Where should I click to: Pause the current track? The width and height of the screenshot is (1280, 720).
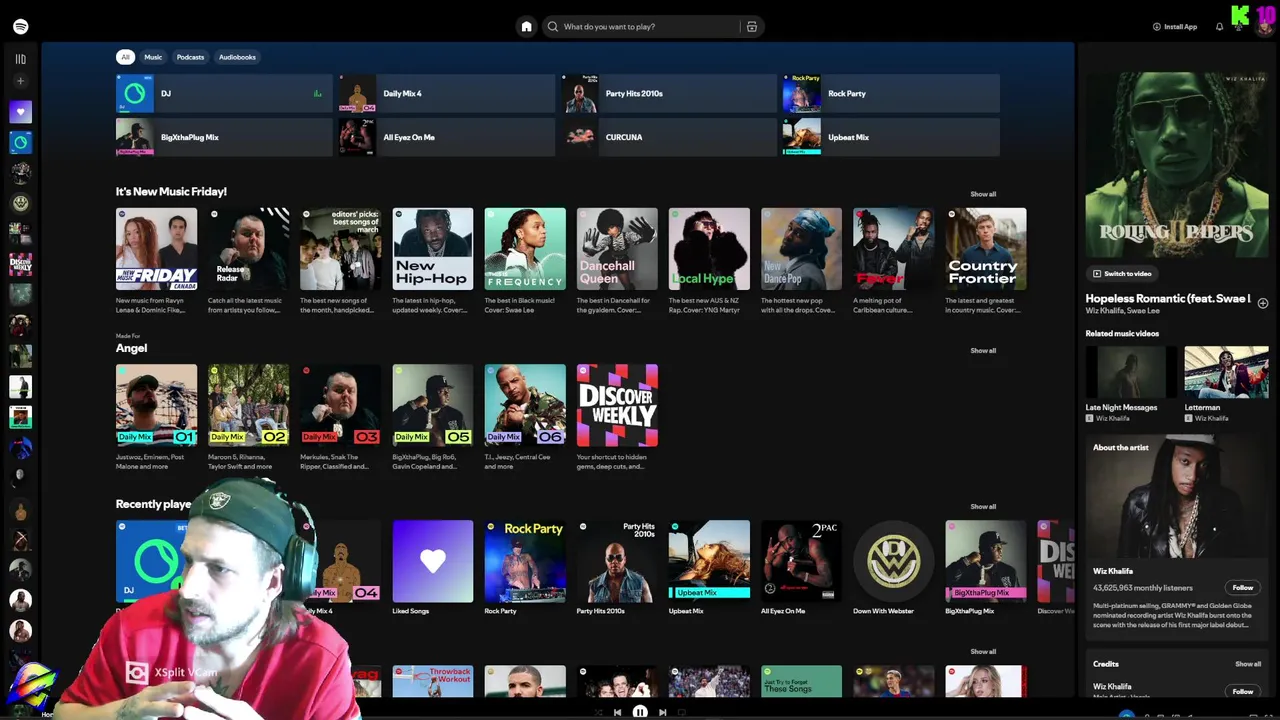point(640,712)
